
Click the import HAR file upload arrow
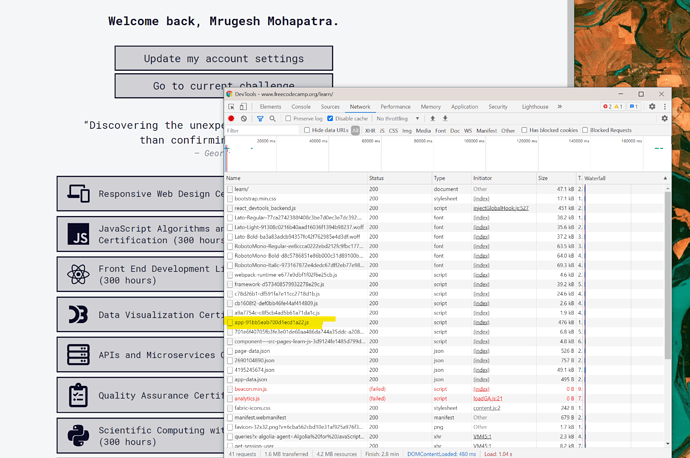coord(433,118)
